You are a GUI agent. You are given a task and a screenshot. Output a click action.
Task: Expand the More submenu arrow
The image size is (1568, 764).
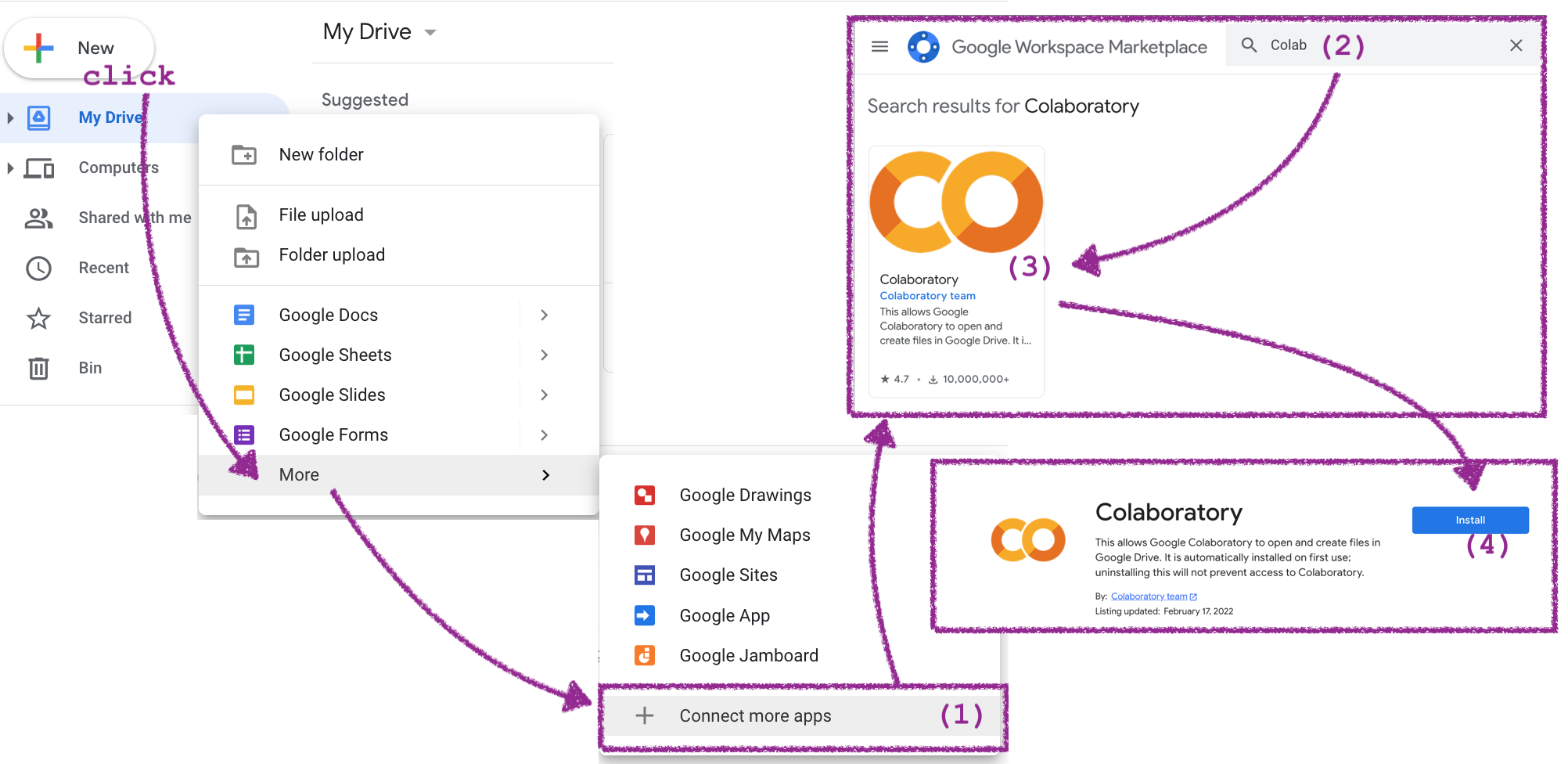pyautogui.click(x=546, y=474)
